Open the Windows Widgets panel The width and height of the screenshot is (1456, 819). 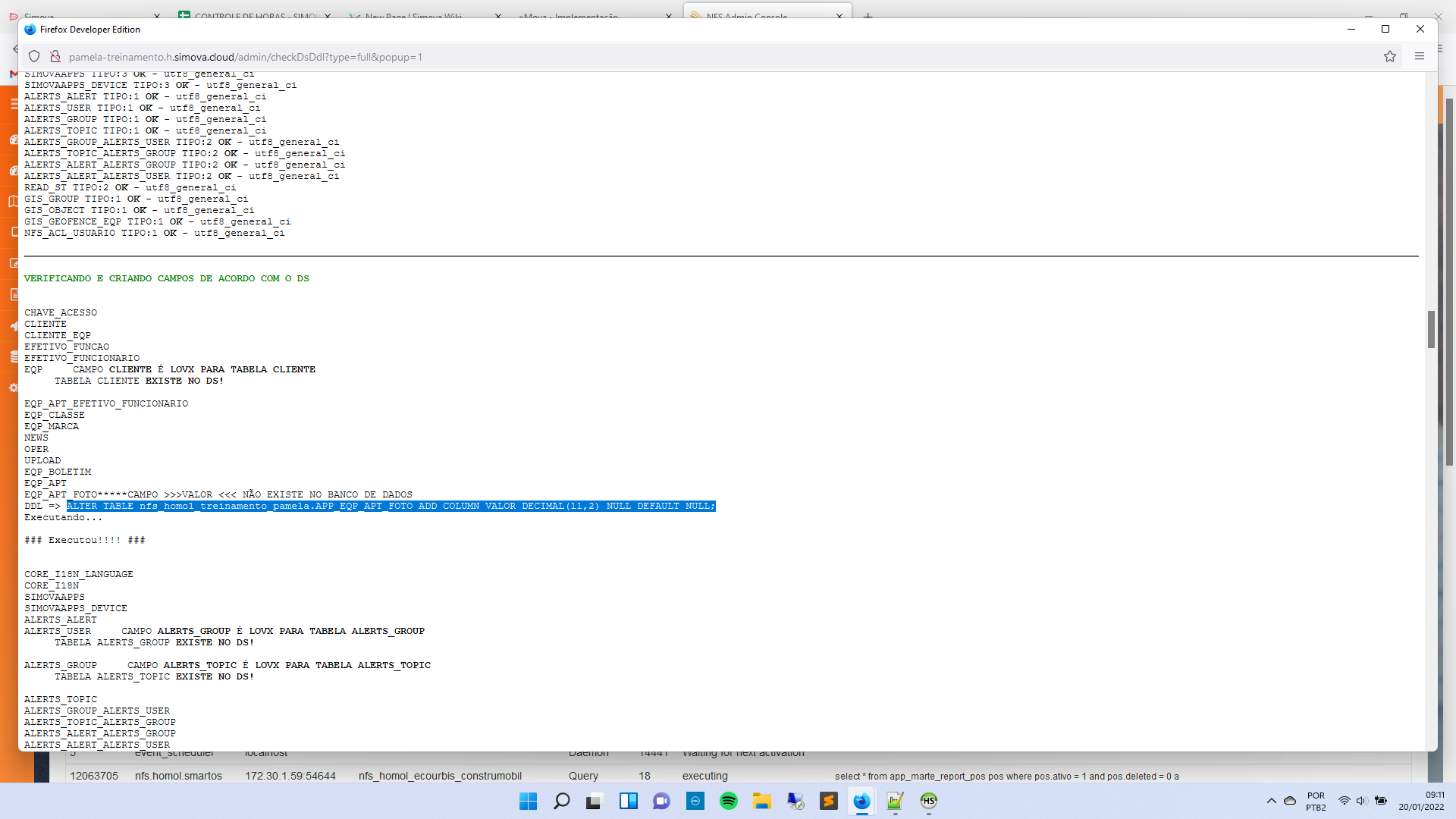click(628, 801)
